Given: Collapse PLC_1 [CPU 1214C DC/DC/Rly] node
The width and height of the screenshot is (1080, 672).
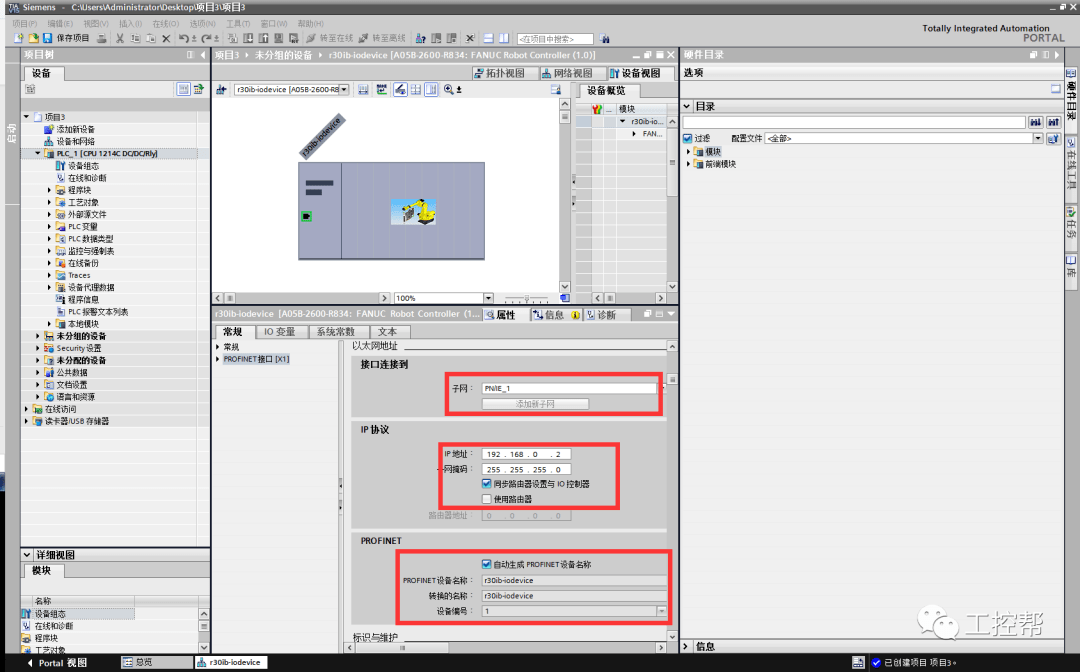Looking at the screenshot, I should pos(38,154).
